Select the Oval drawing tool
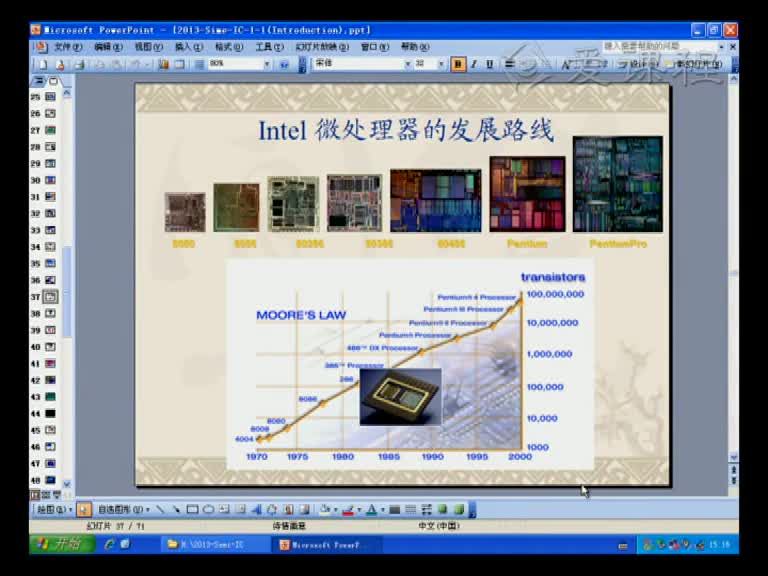The height and width of the screenshot is (576, 768). pyautogui.click(x=208, y=509)
